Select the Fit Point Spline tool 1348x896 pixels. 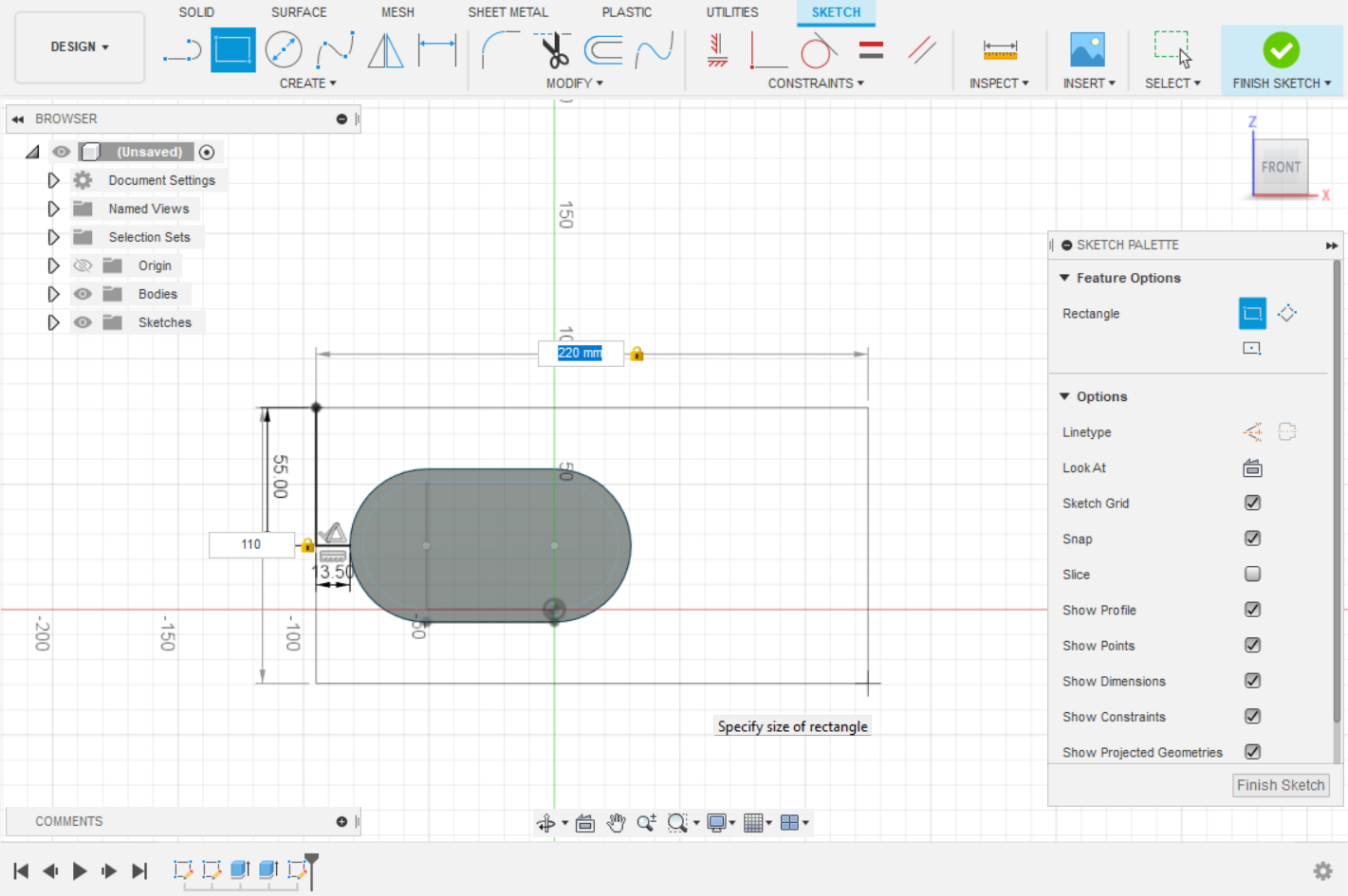335,49
